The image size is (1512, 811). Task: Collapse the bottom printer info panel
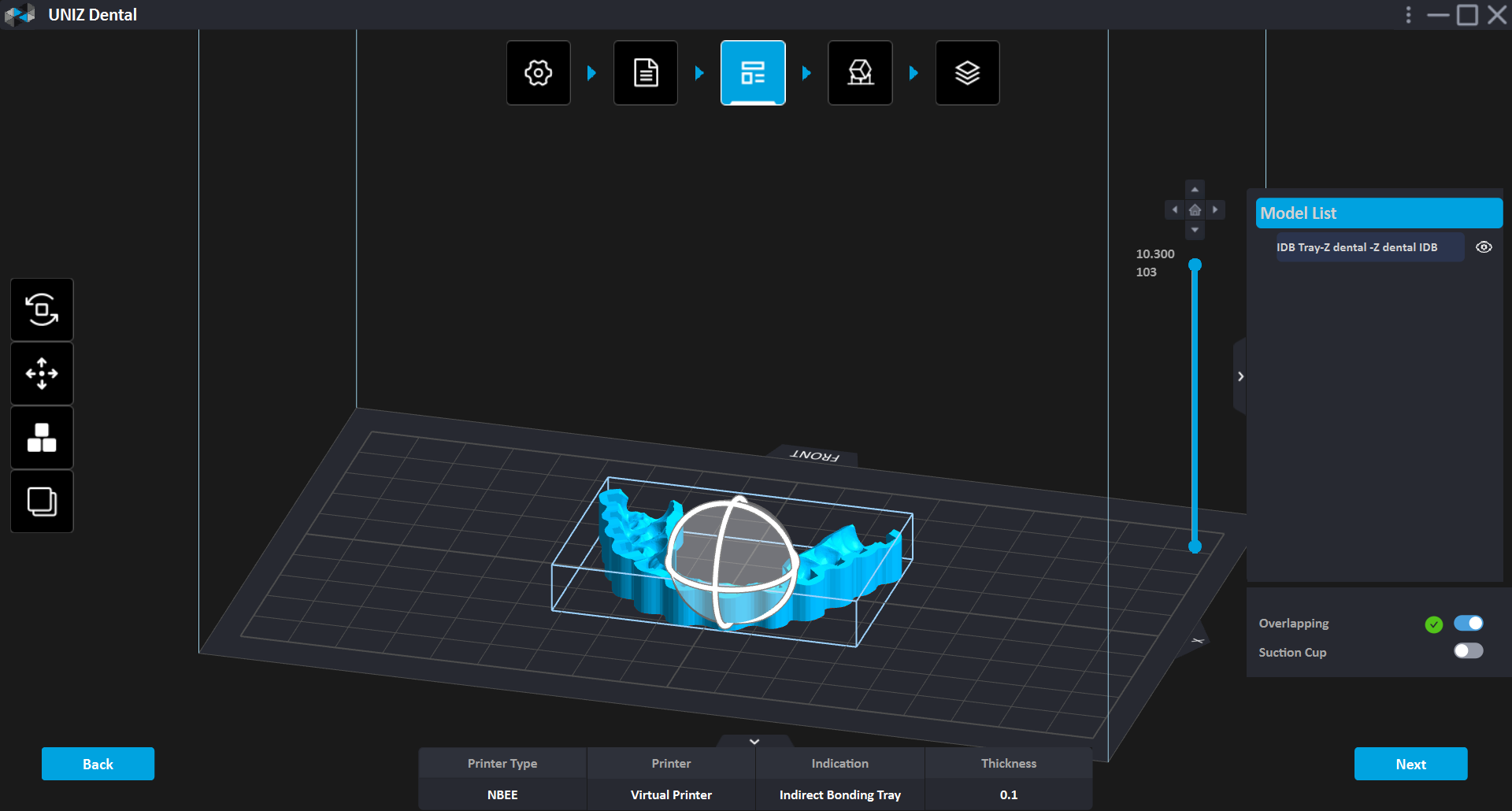pyautogui.click(x=754, y=742)
